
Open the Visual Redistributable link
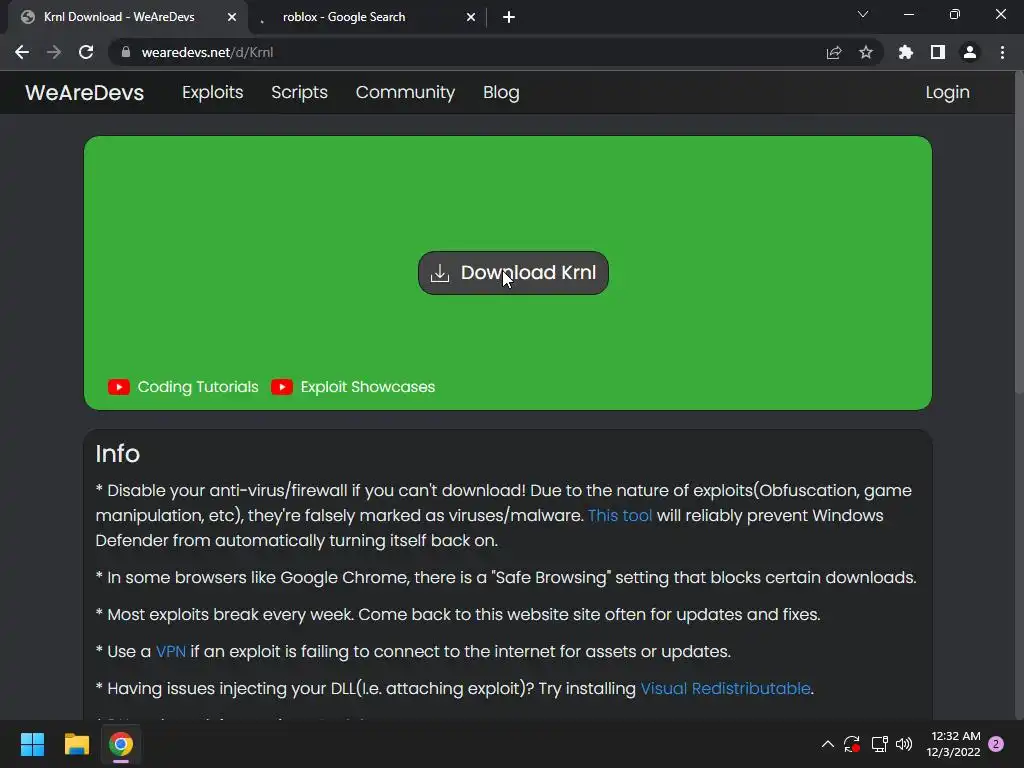(726, 688)
